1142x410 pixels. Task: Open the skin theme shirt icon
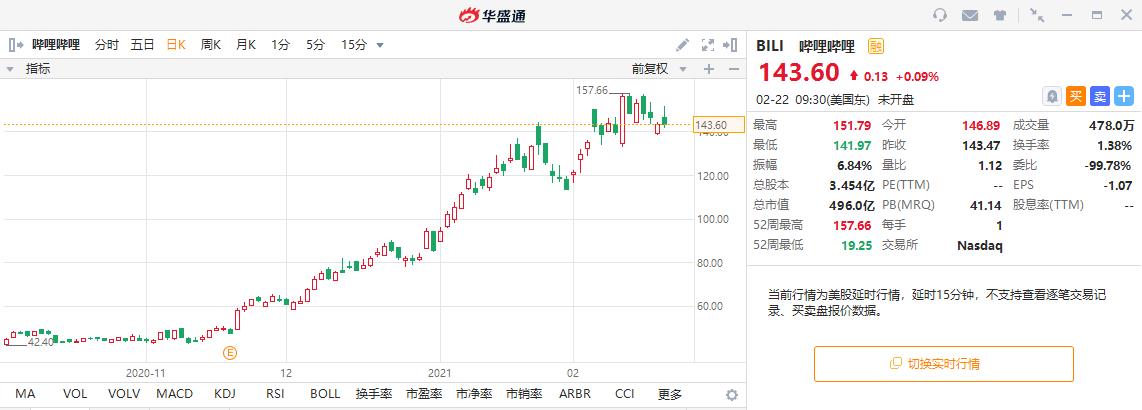[x=1001, y=15]
